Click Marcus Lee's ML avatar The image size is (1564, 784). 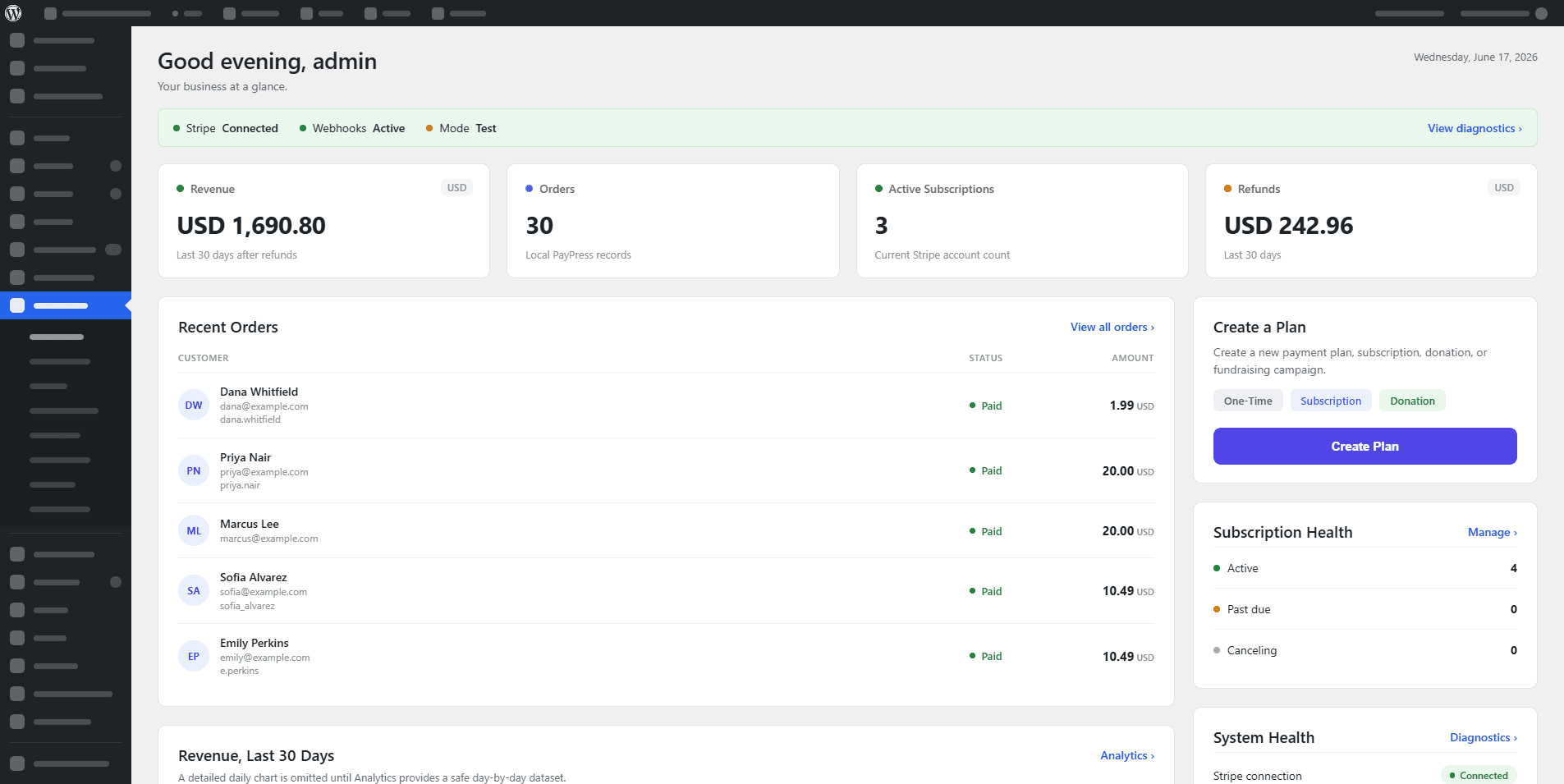tap(194, 530)
